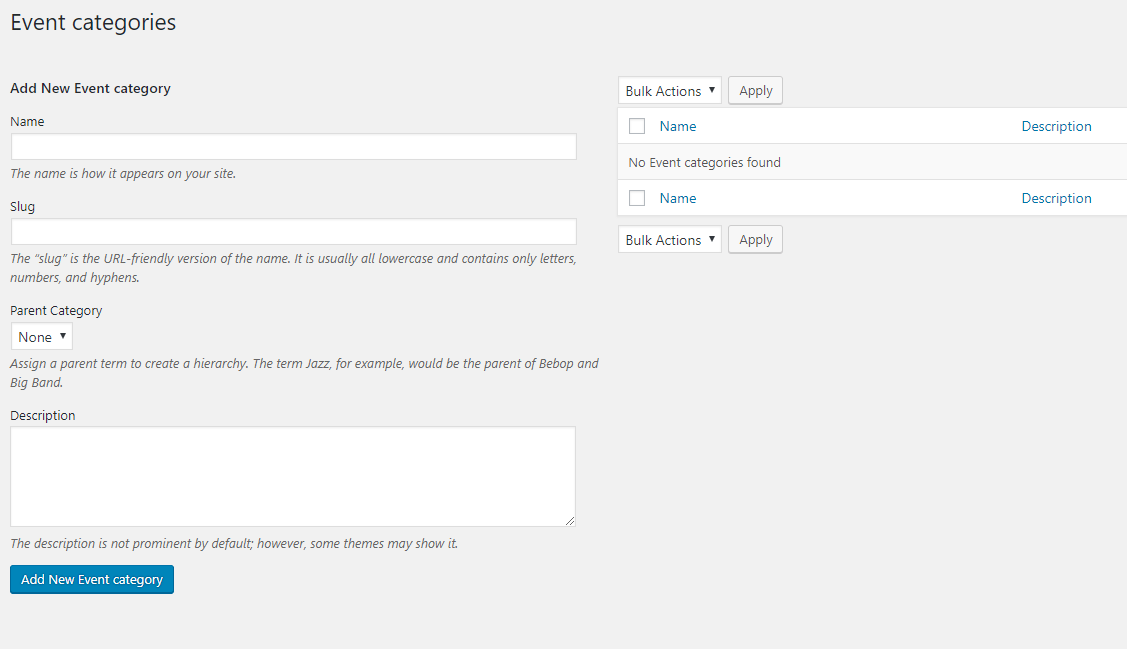Viewport: 1127px width, 649px height.
Task: Click the Description textarea resize handle
Action: click(570, 521)
